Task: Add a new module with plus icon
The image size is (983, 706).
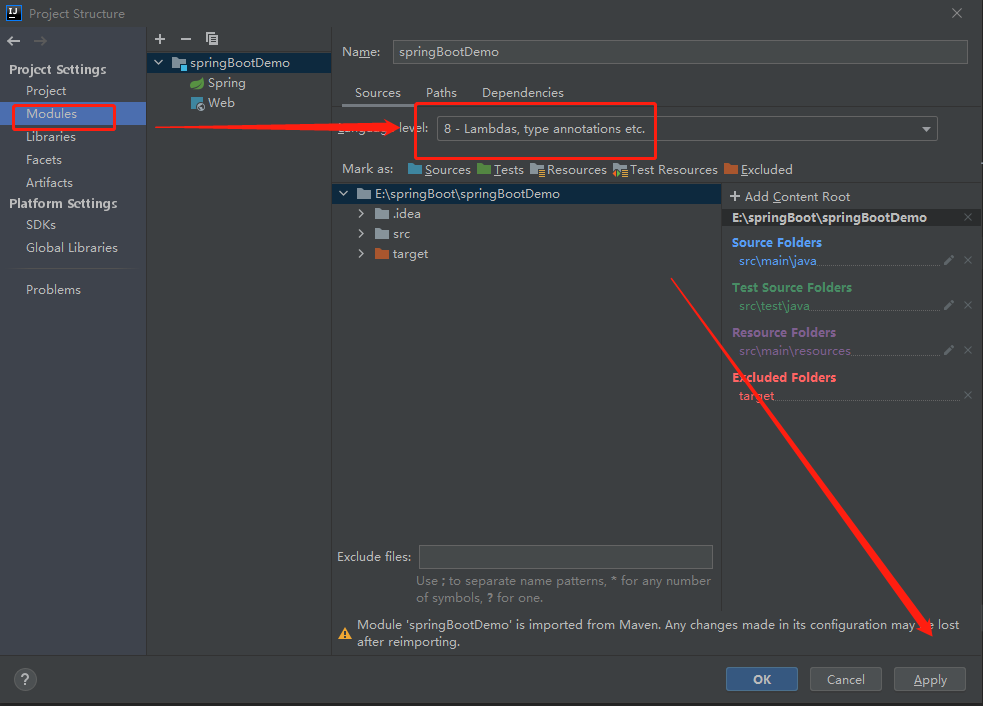Action: coord(160,39)
